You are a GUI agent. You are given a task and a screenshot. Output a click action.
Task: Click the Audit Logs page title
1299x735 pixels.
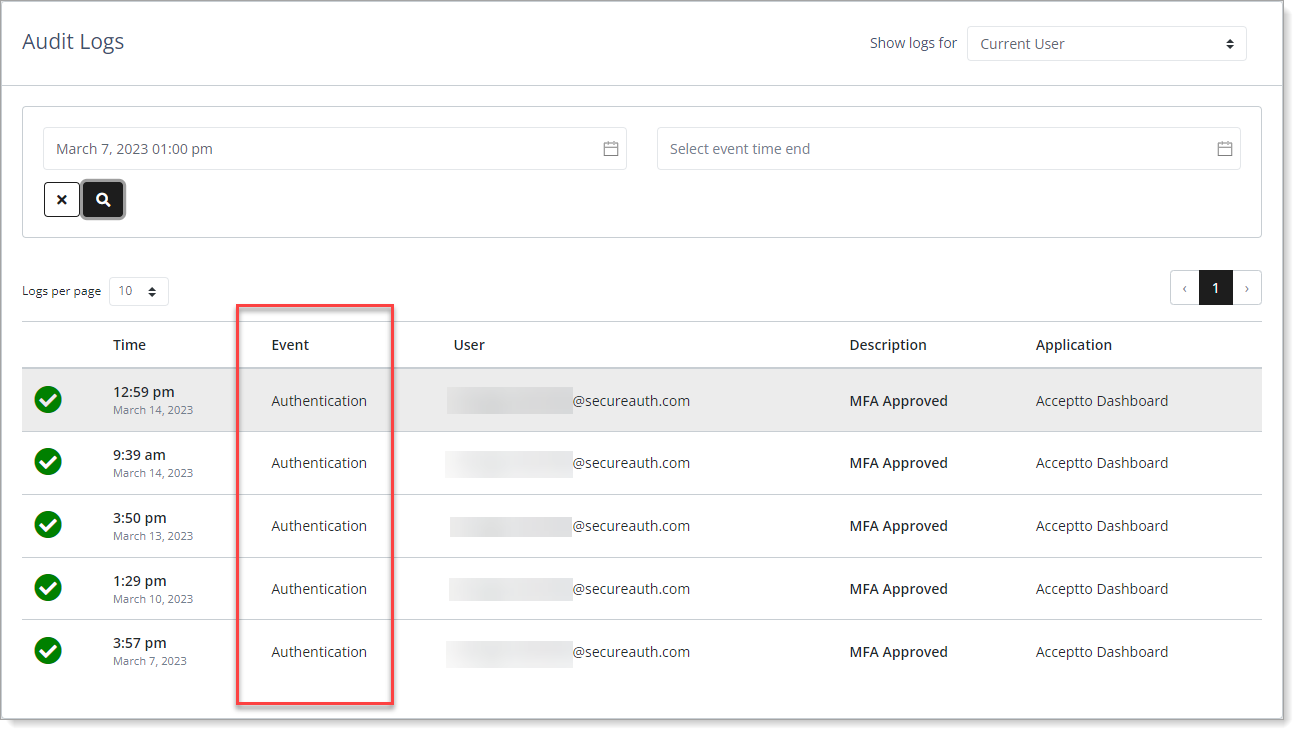click(x=73, y=42)
